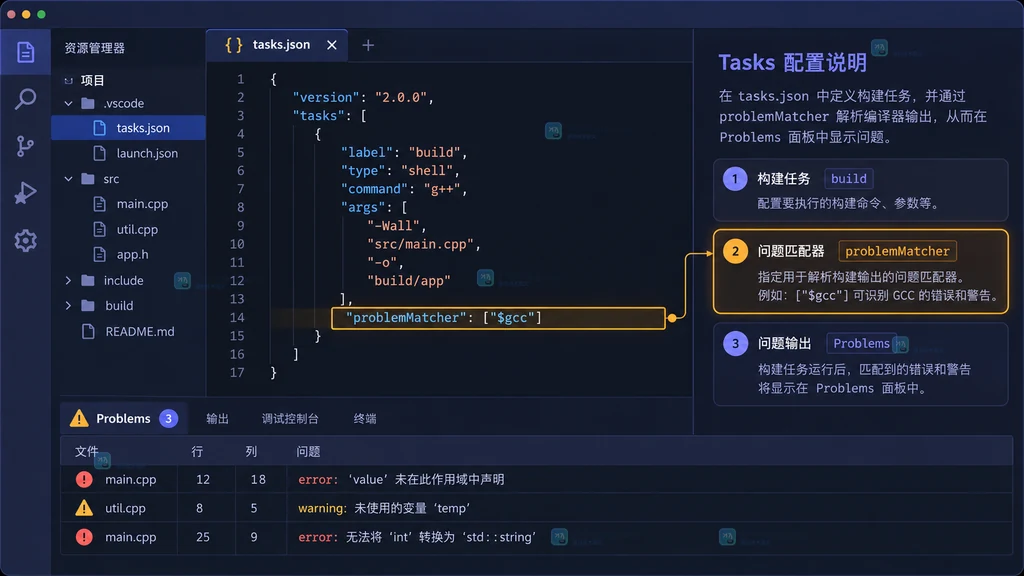The image size is (1024, 576).
Task: Click the 问题 column header
Action: tap(308, 451)
